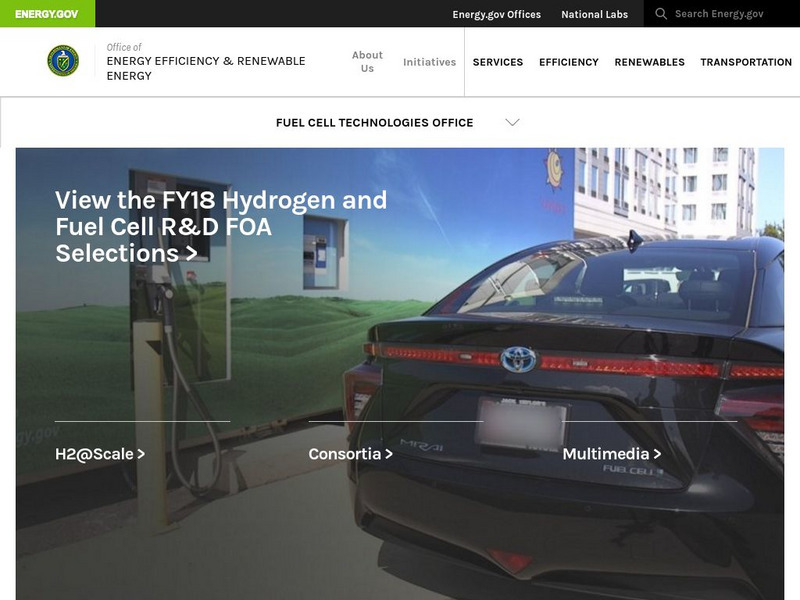Open the About Us menu
800x600 pixels.
tap(368, 61)
